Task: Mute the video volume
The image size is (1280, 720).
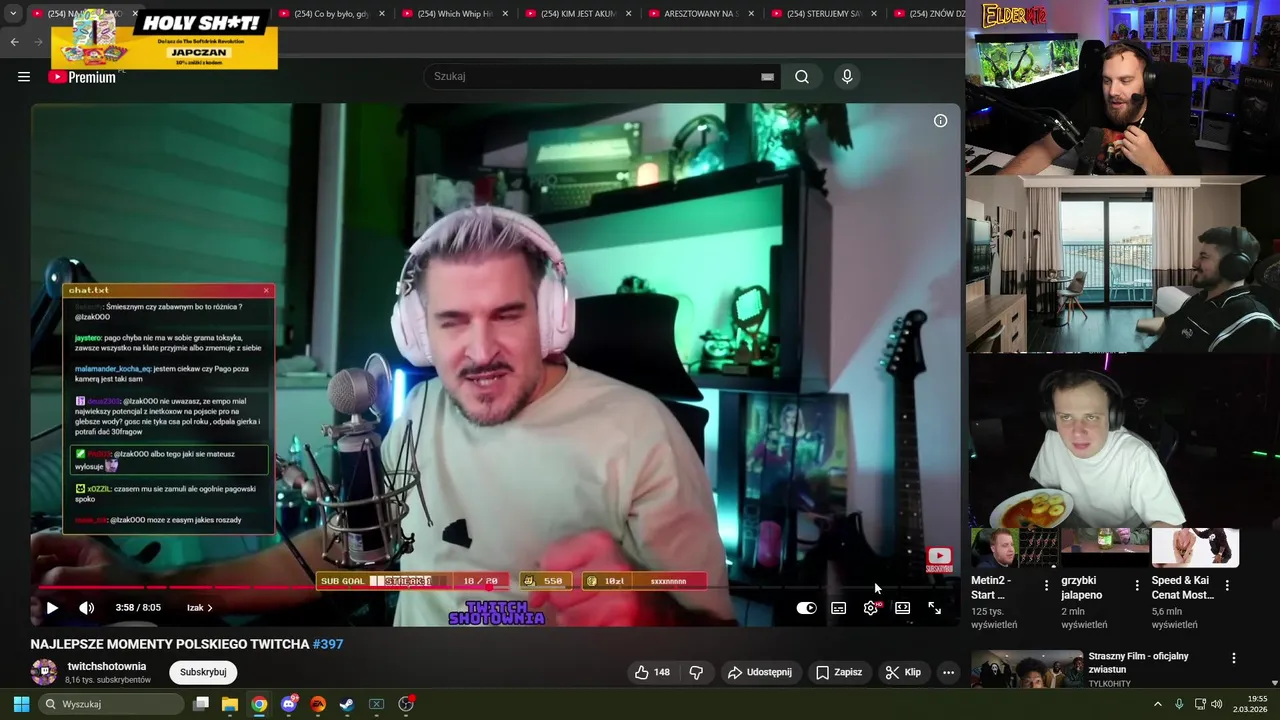Action: (87, 607)
